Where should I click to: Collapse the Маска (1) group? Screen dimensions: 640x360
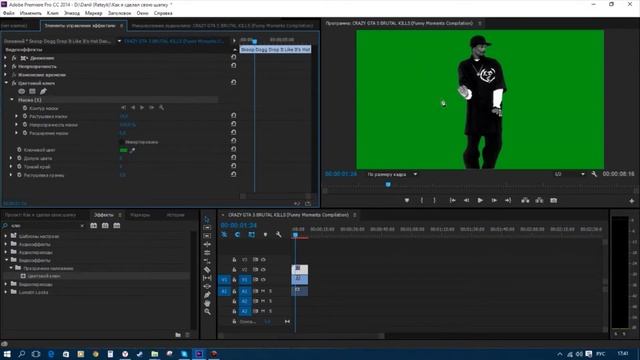click(11, 100)
